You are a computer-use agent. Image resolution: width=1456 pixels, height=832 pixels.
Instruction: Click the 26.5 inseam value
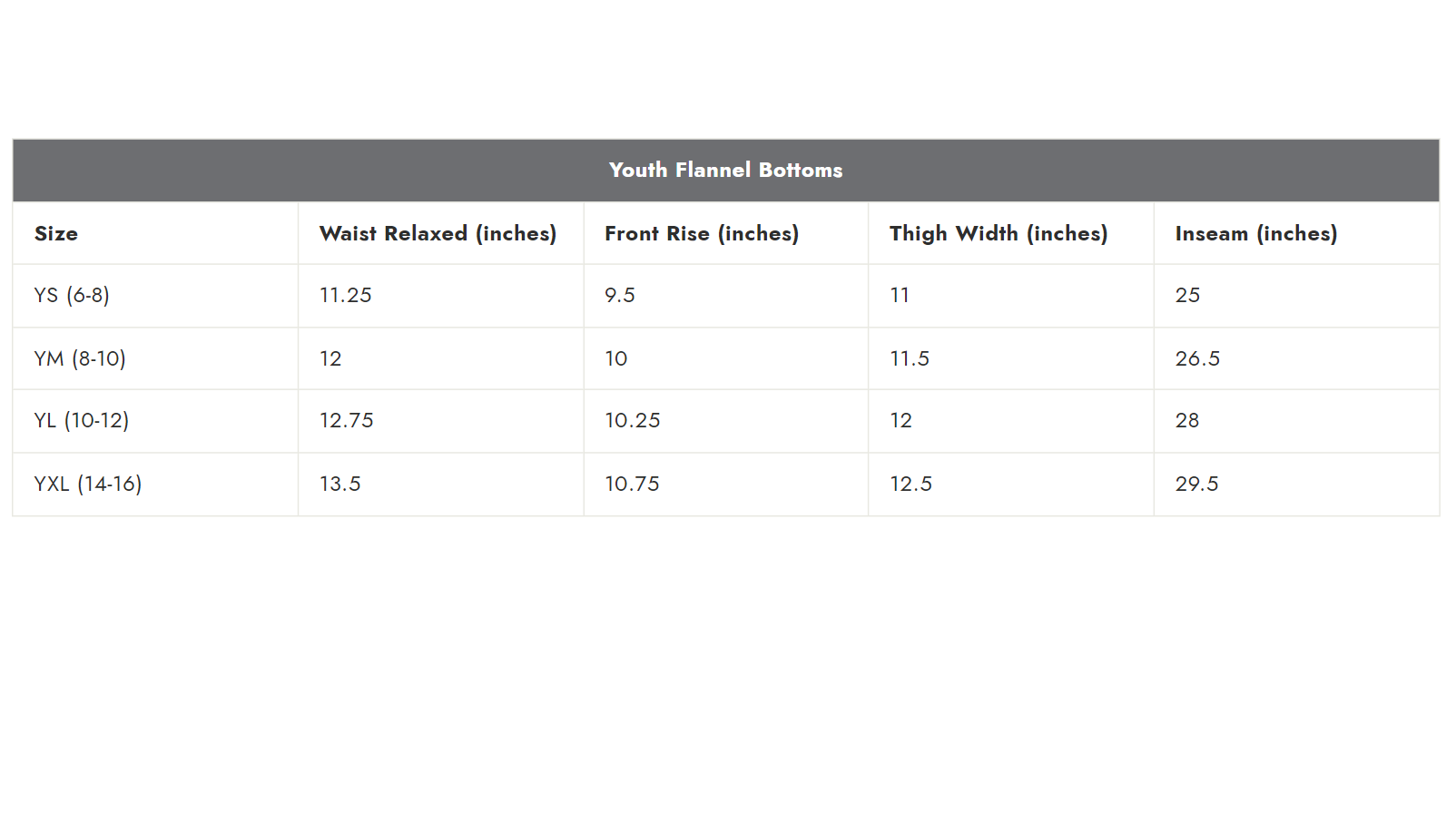[1197, 358]
